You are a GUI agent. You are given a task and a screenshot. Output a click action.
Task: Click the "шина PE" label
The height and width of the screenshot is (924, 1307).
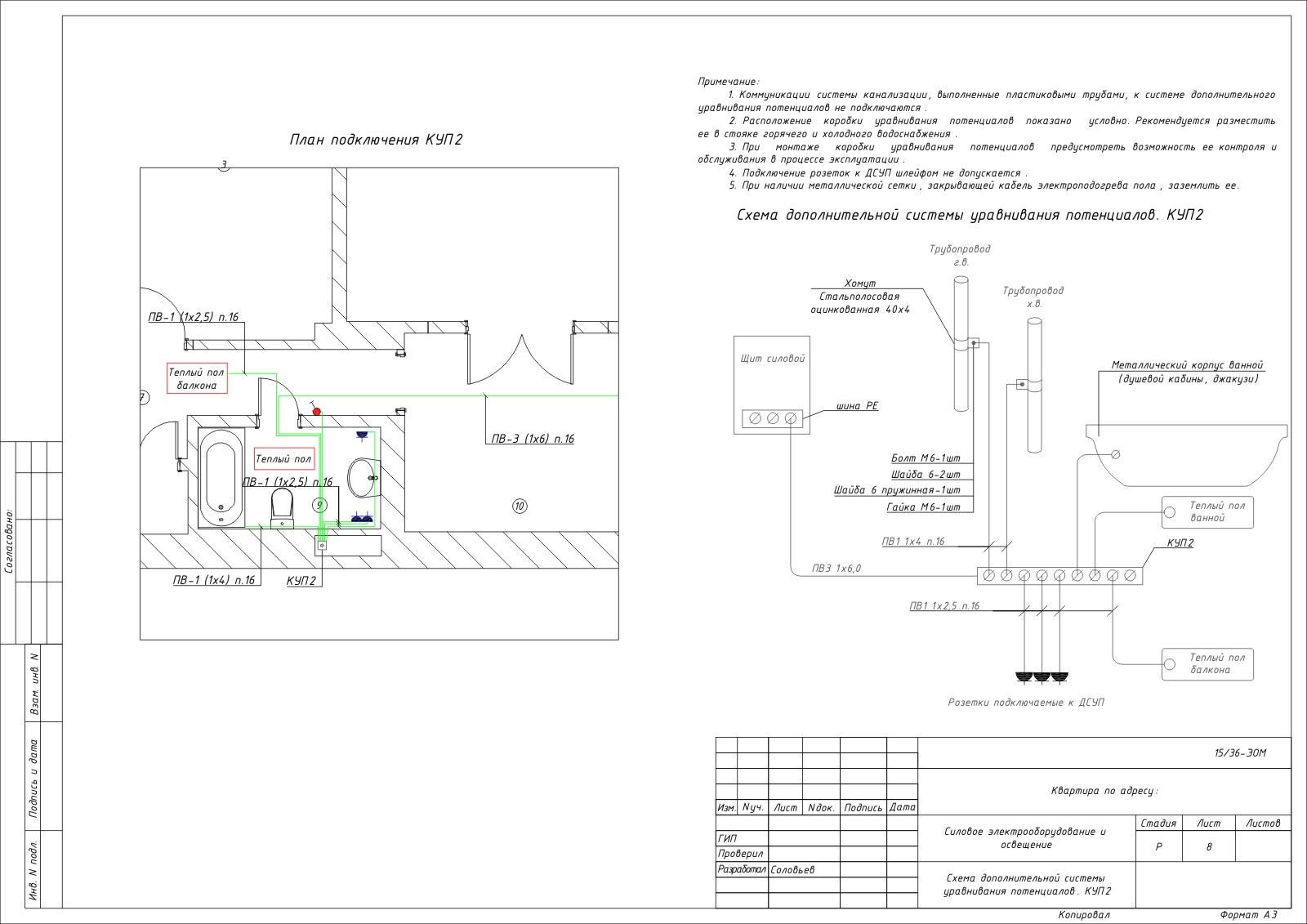coord(857,406)
